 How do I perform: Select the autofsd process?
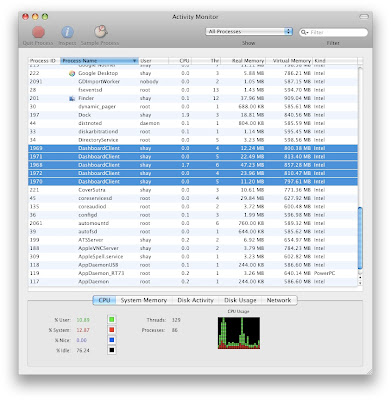193,232
